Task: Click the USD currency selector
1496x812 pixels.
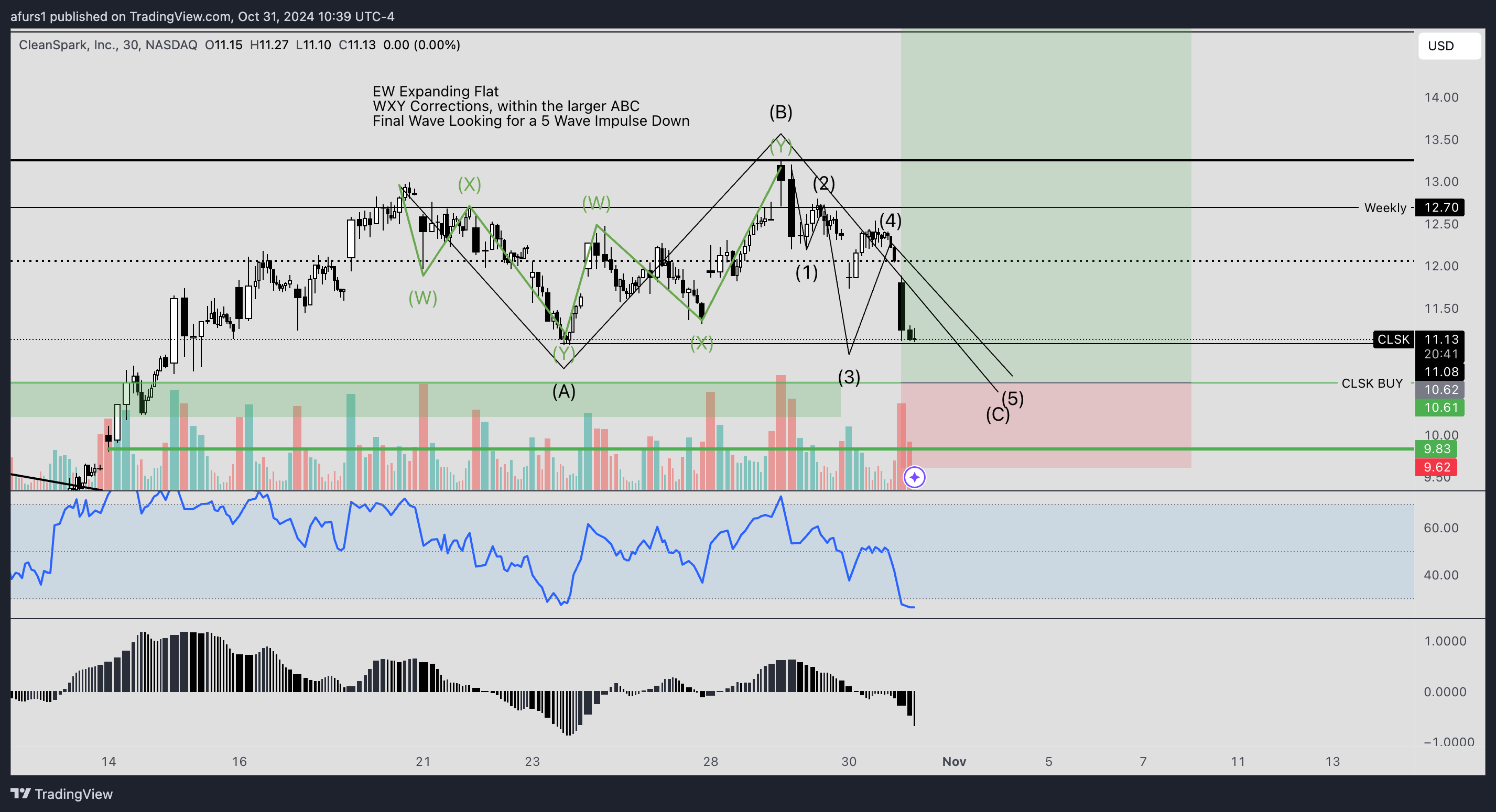Action: 1448,46
